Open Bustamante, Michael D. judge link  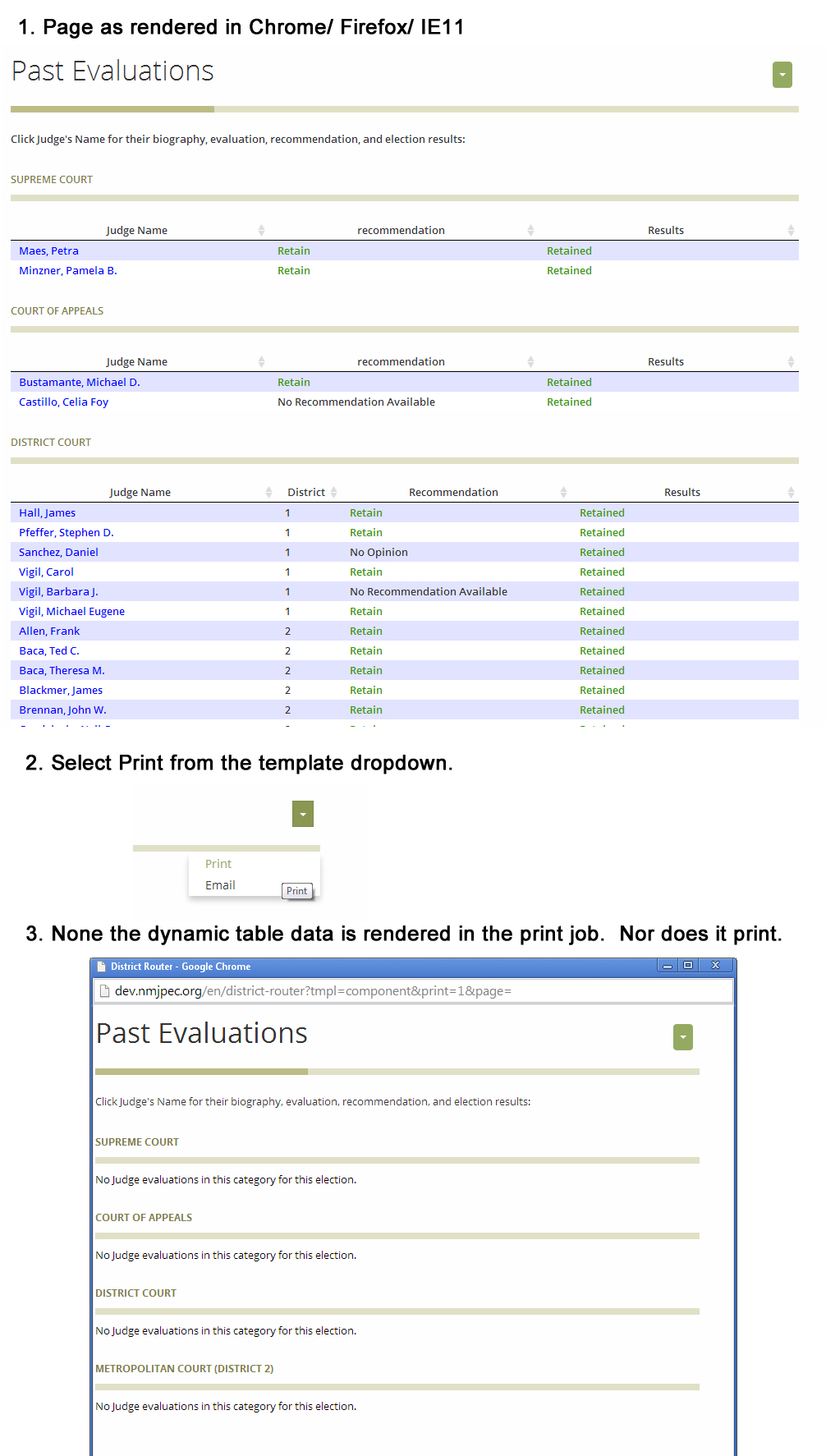pos(80,382)
